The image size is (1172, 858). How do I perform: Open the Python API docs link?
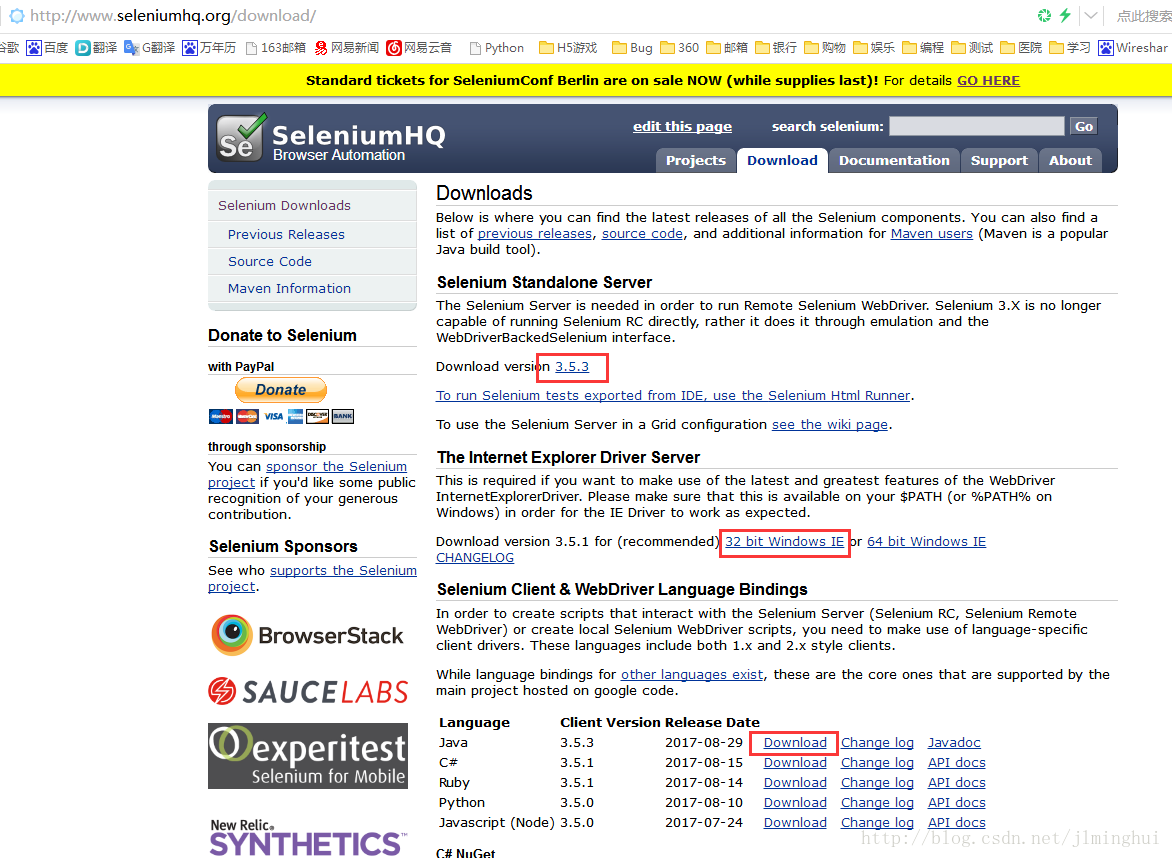[957, 803]
